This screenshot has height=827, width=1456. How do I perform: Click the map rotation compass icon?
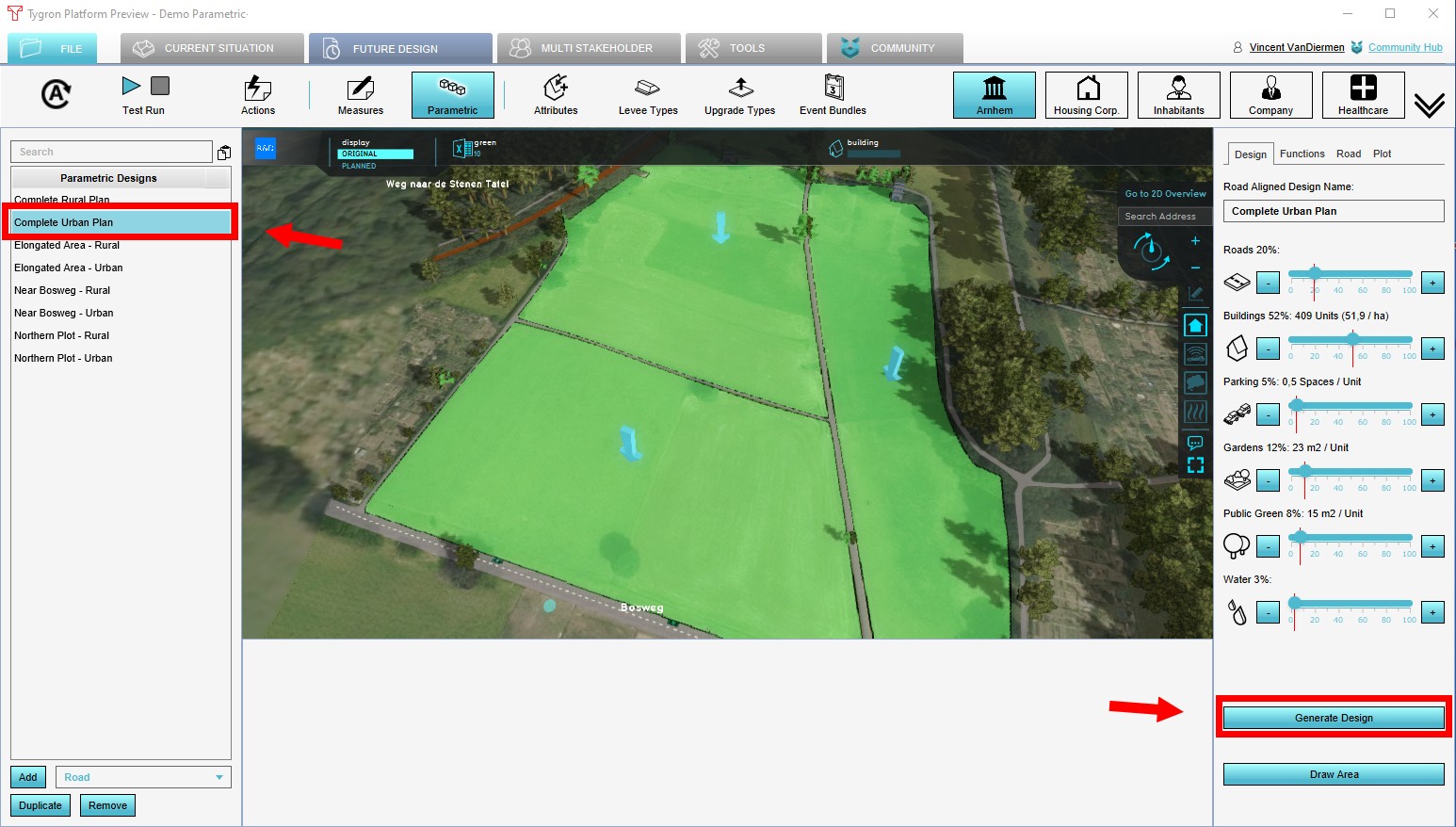[1150, 251]
